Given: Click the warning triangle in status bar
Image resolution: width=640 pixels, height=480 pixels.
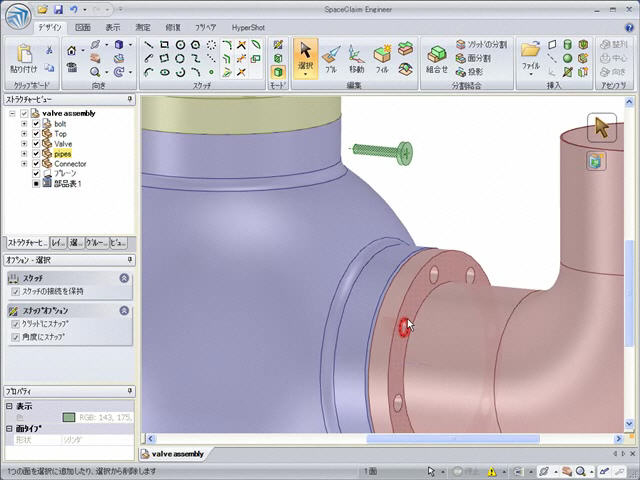Looking at the screenshot, I should point(492,471).
